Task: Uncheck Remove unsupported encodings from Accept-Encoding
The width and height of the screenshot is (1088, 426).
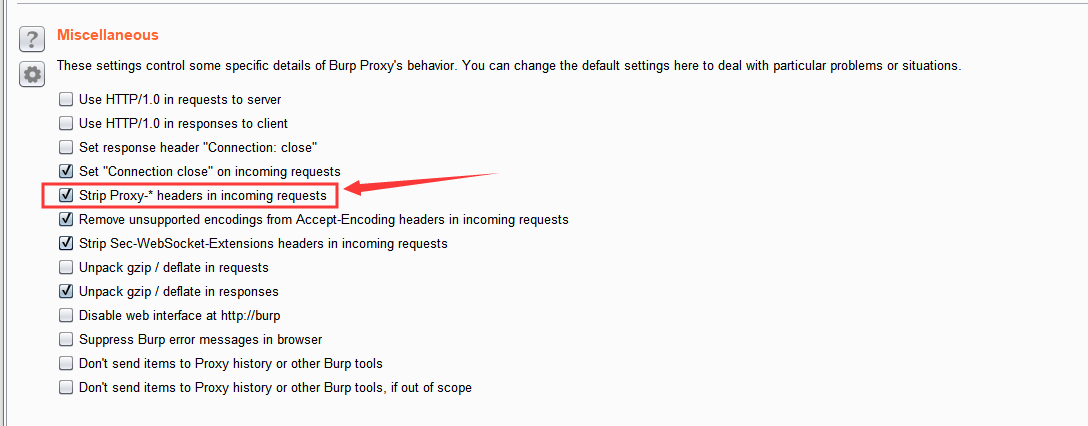Action: (x=66, y=219)
